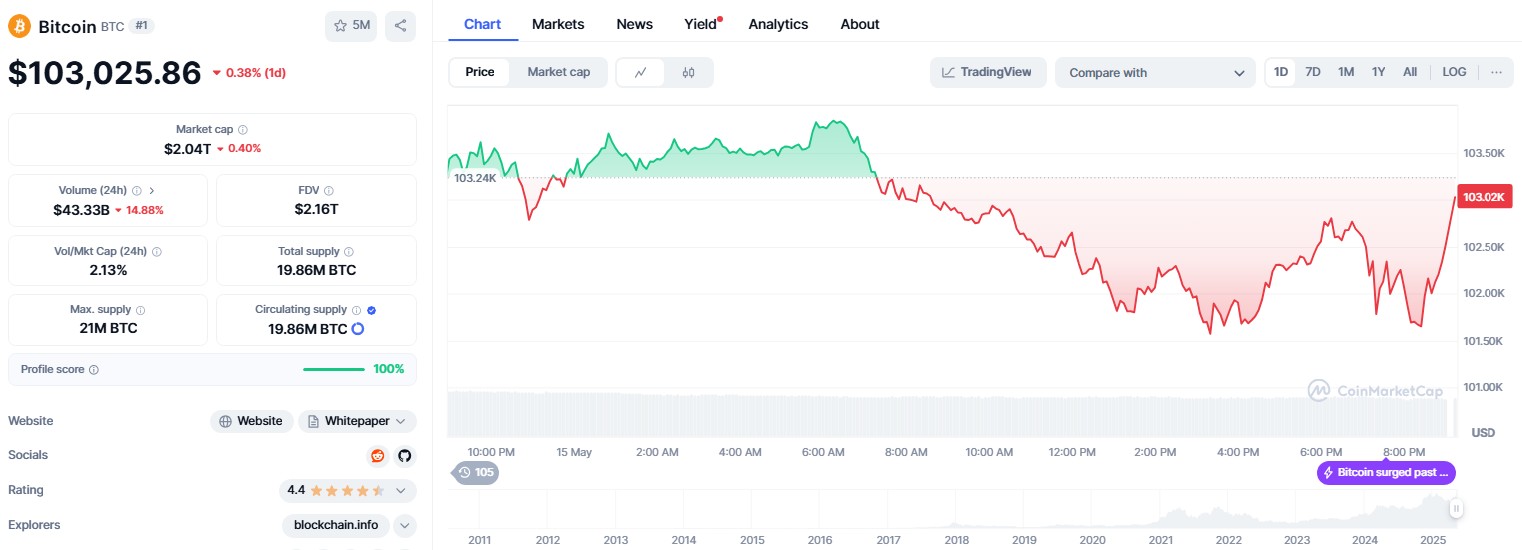Switch to line chart view icon
Viewport: 1522px width, 550px height.
[x=641, y=72]
